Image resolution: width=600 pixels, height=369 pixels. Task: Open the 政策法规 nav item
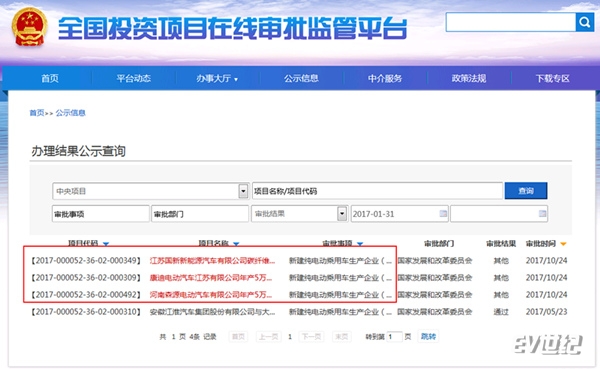(469, 78)
